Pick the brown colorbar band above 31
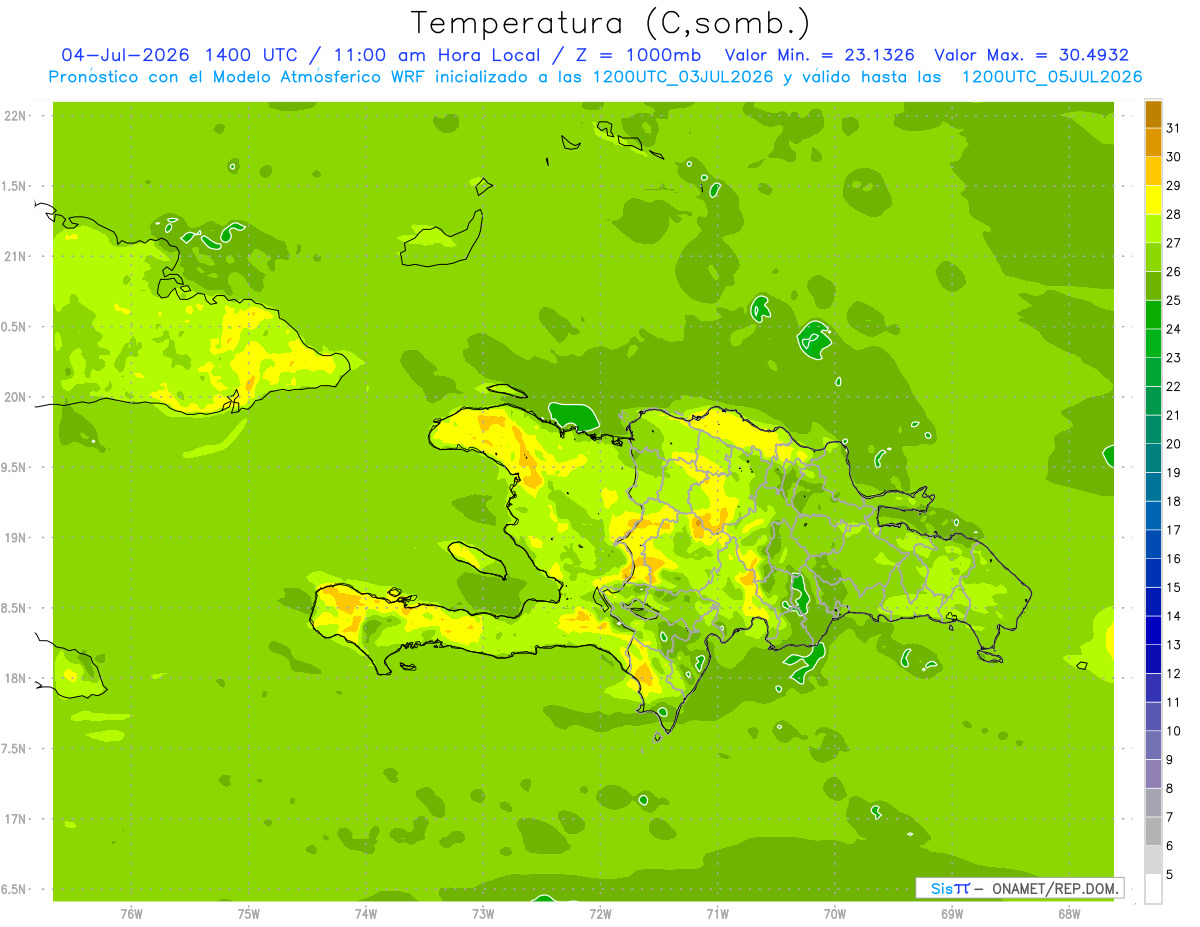Screen dimensions: 1200x927 click(1153, 113)
